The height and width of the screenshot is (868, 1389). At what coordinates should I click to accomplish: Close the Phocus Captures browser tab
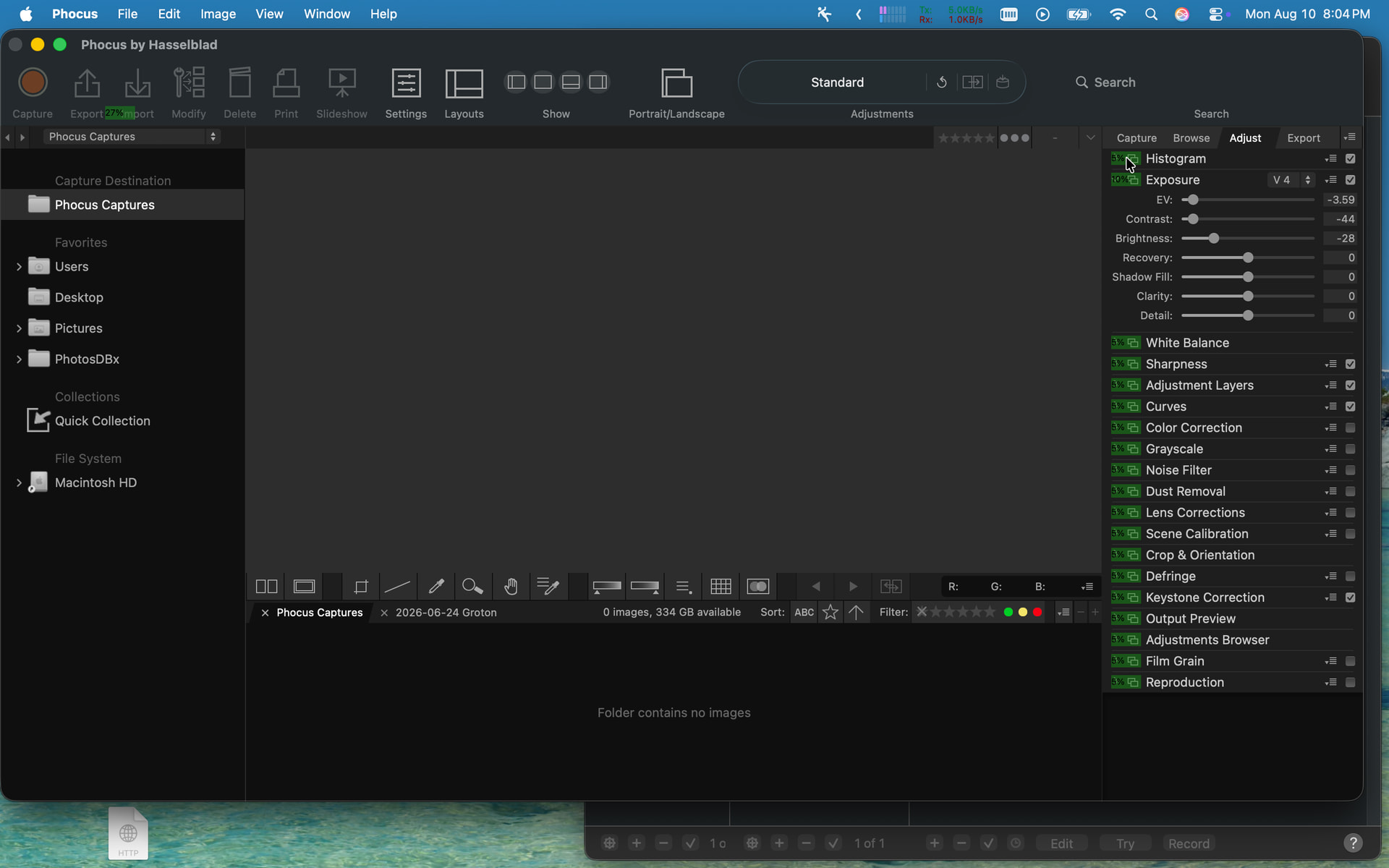point(265,613)
